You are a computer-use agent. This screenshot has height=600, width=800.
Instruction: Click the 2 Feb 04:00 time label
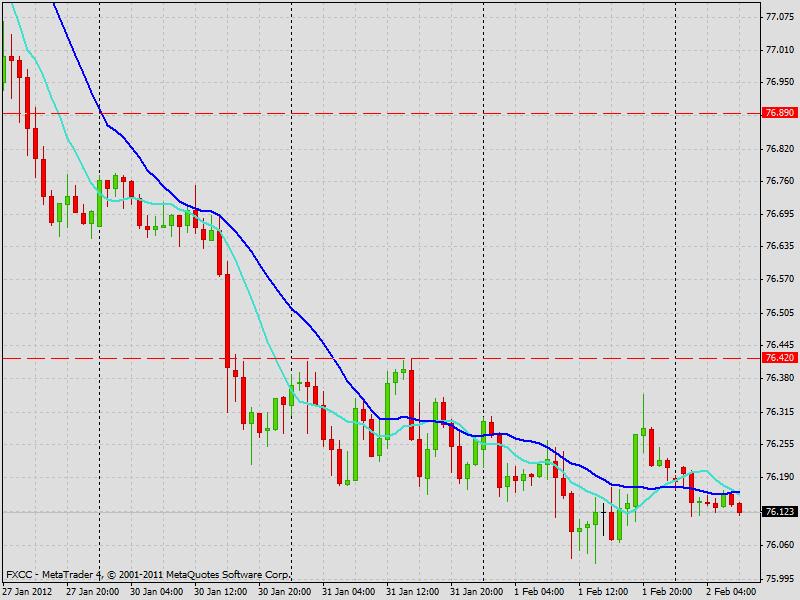[x=731, y=592]
